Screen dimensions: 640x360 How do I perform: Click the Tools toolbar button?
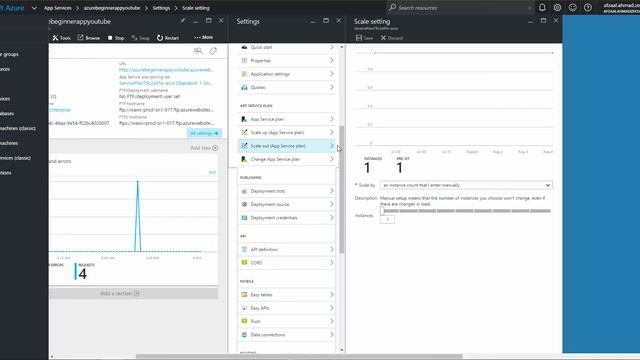click(x=61, y=38)
